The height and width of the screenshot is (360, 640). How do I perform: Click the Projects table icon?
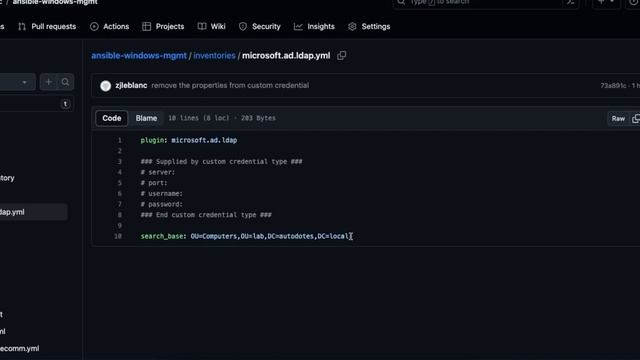click(x=146, y=27)
